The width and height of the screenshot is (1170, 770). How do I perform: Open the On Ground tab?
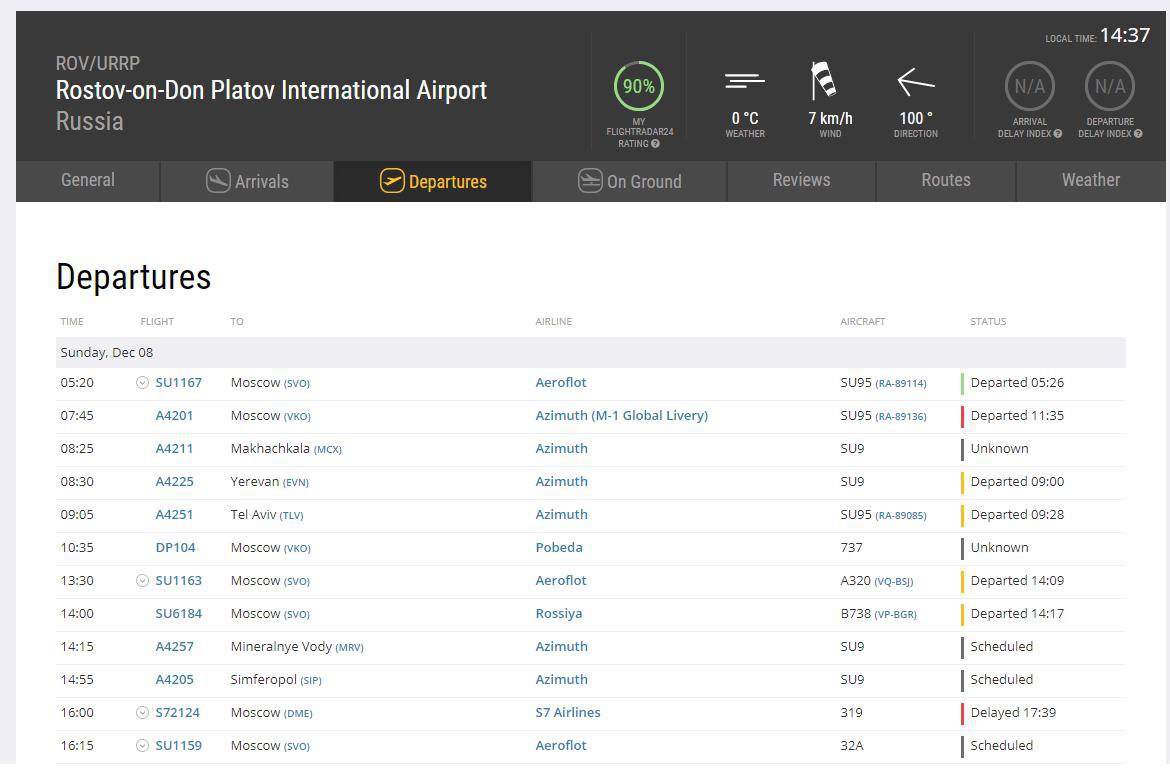tap(629, 181)
